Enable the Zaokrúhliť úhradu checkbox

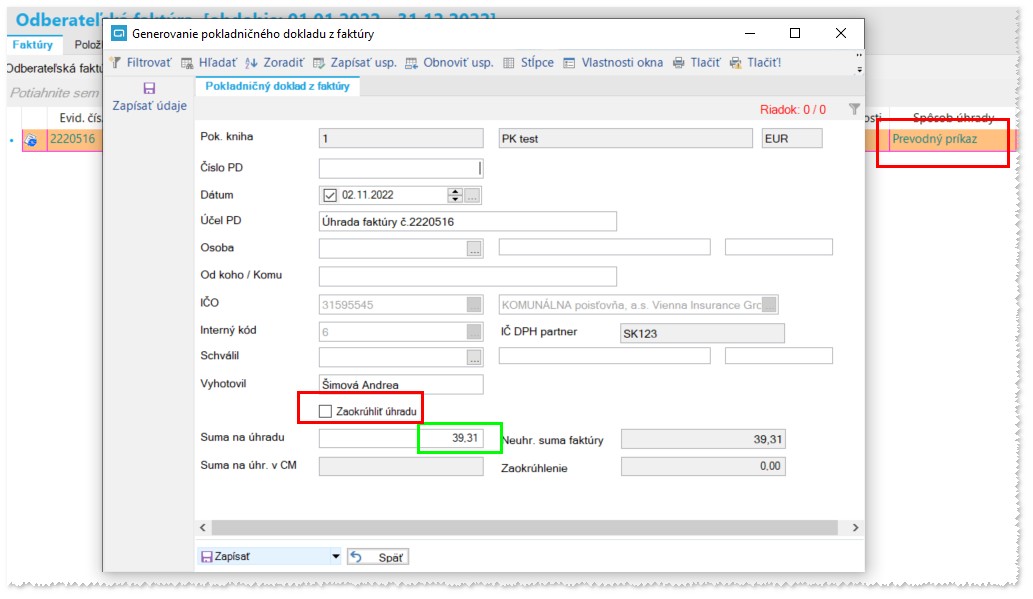(325, 411)
